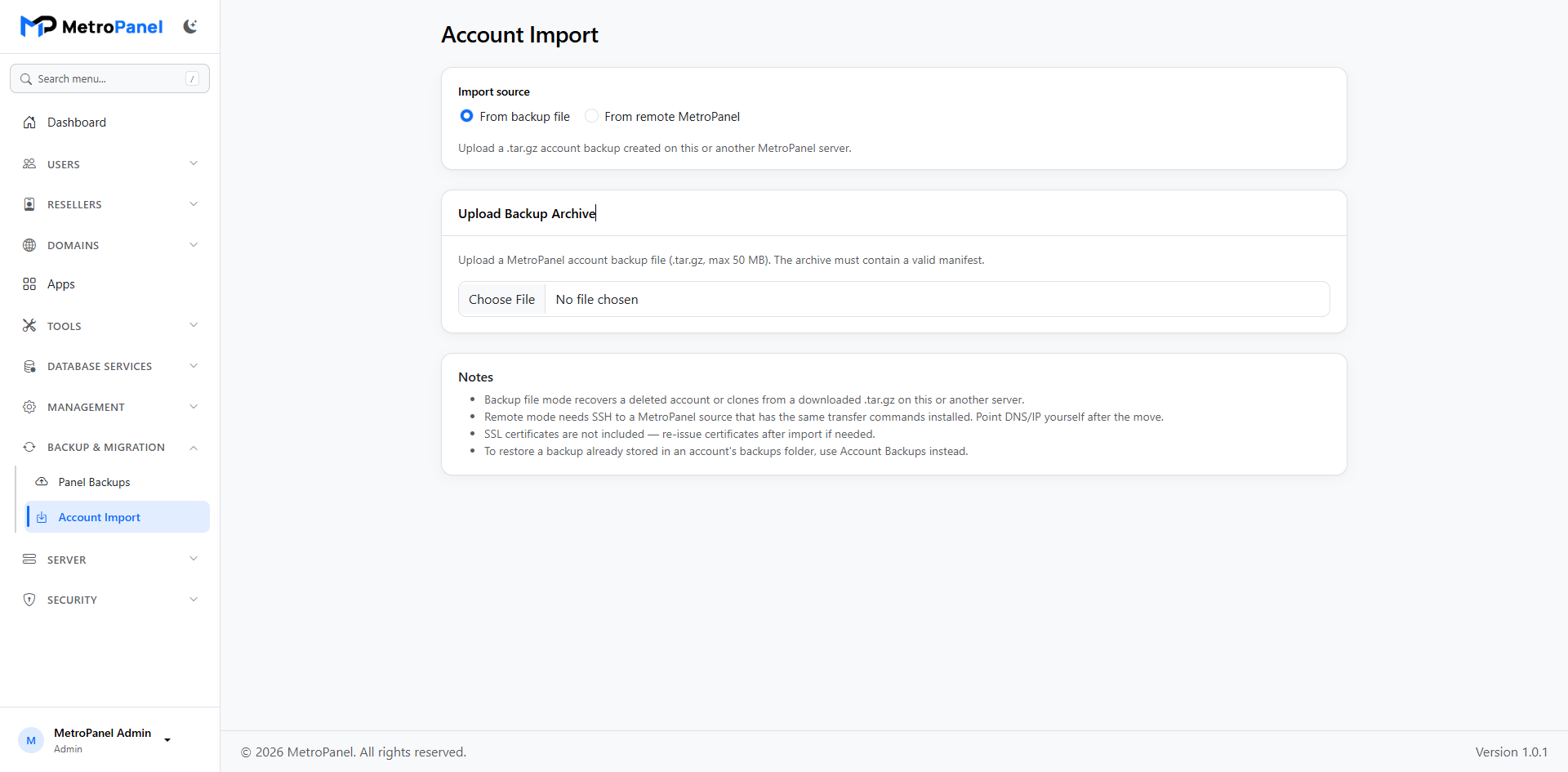1568x772 pixels.
Task: Collapse the BACKUP & MIGRATION chevron
Action: point(194,448)
